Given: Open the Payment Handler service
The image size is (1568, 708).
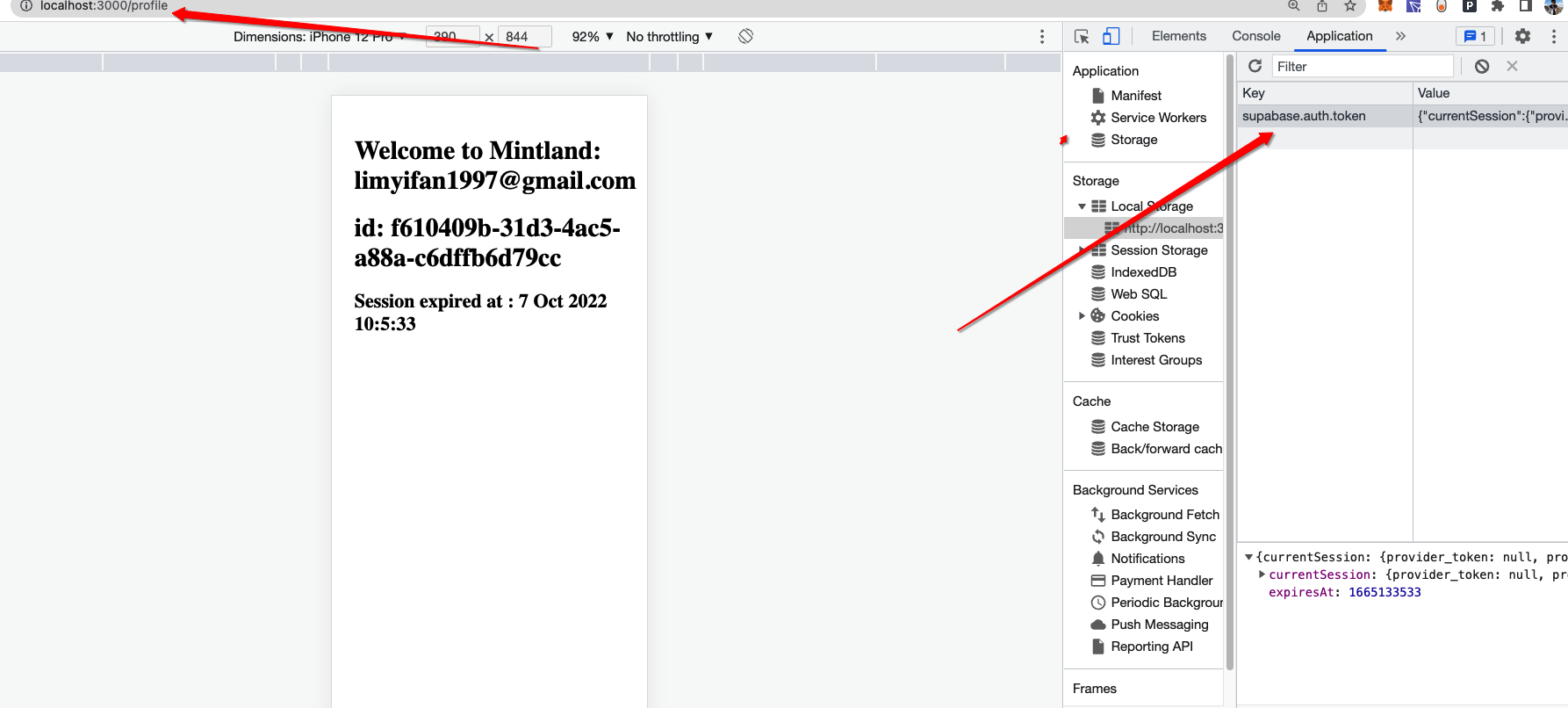Looking at the screenshot, I should click(1162, 581).
